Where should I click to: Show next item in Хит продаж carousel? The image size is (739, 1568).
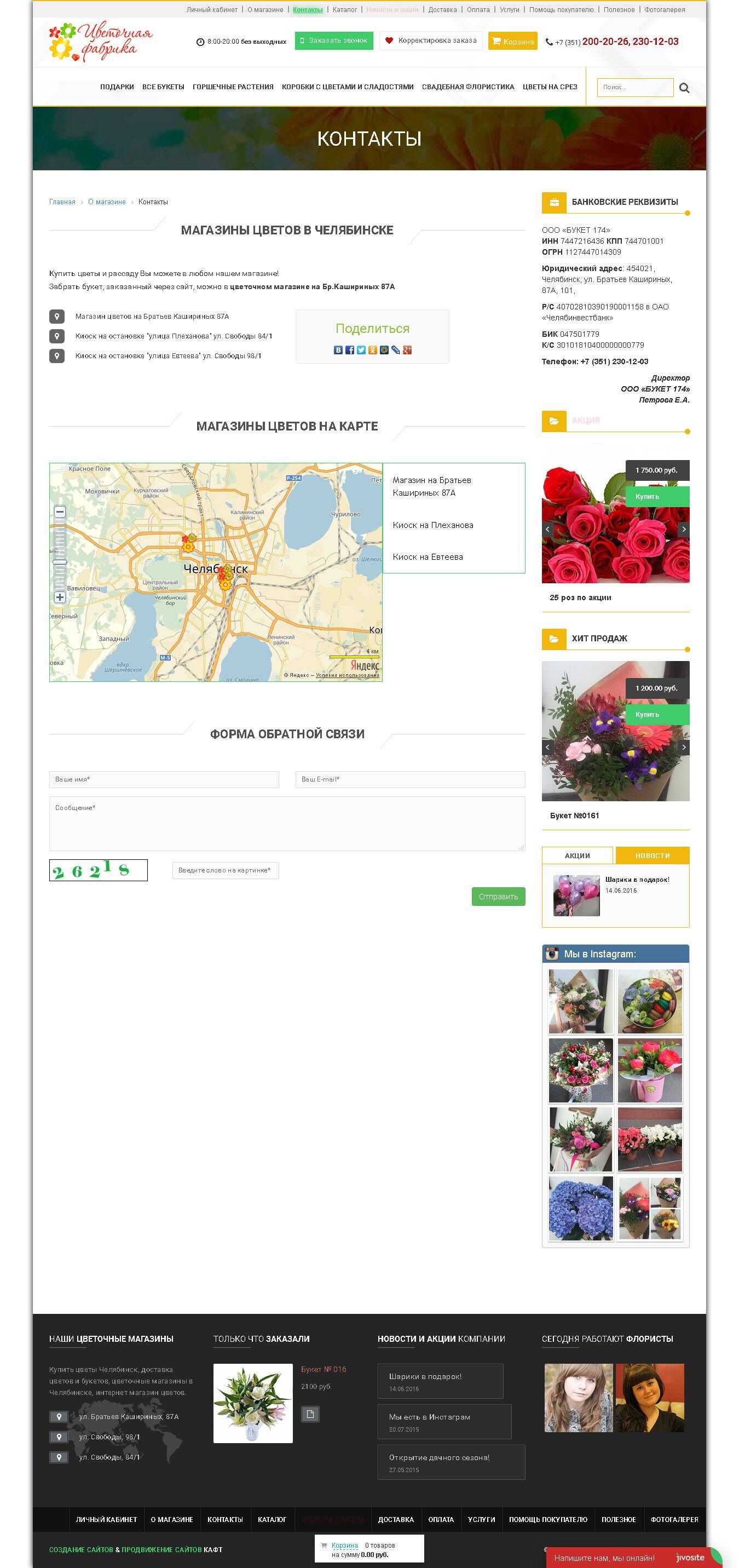coord(684,747)
